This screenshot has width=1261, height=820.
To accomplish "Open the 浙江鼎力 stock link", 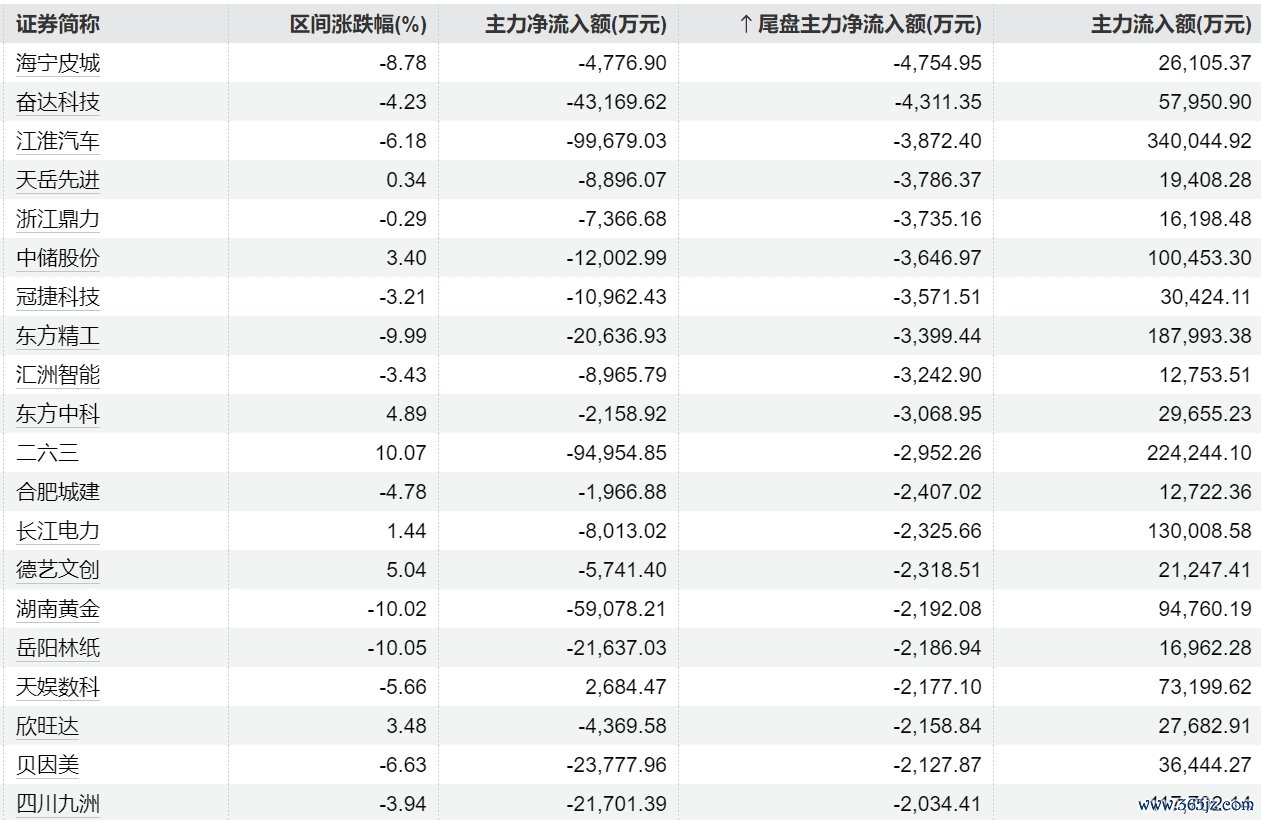I will pos(58,219).
